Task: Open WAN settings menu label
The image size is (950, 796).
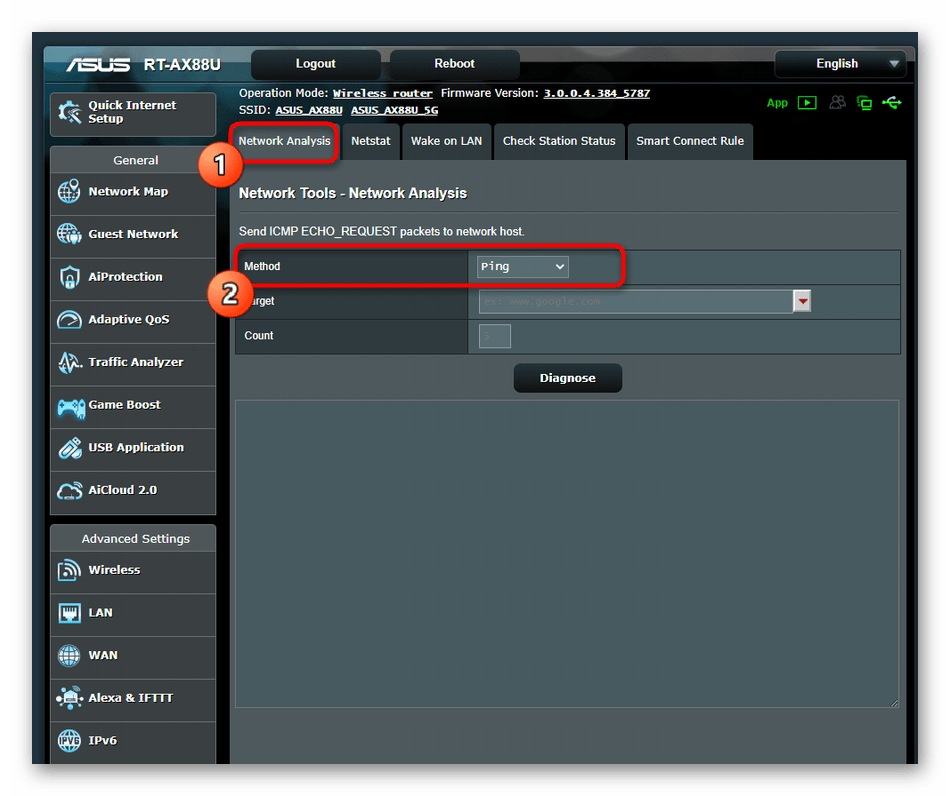Action: tap(103, 655)
